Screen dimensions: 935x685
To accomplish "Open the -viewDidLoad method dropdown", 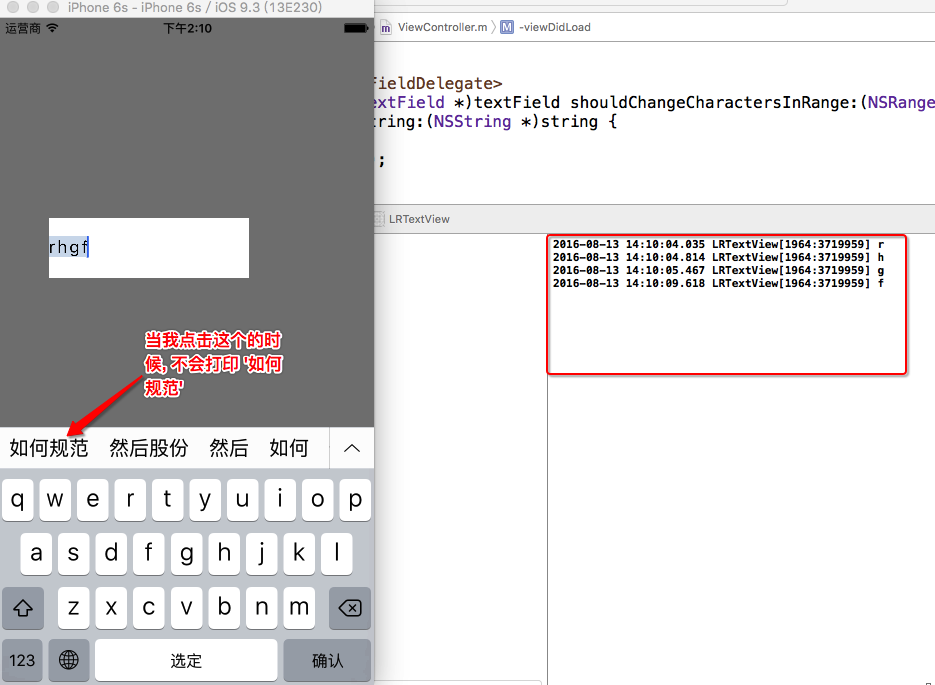I will point(553,27).
